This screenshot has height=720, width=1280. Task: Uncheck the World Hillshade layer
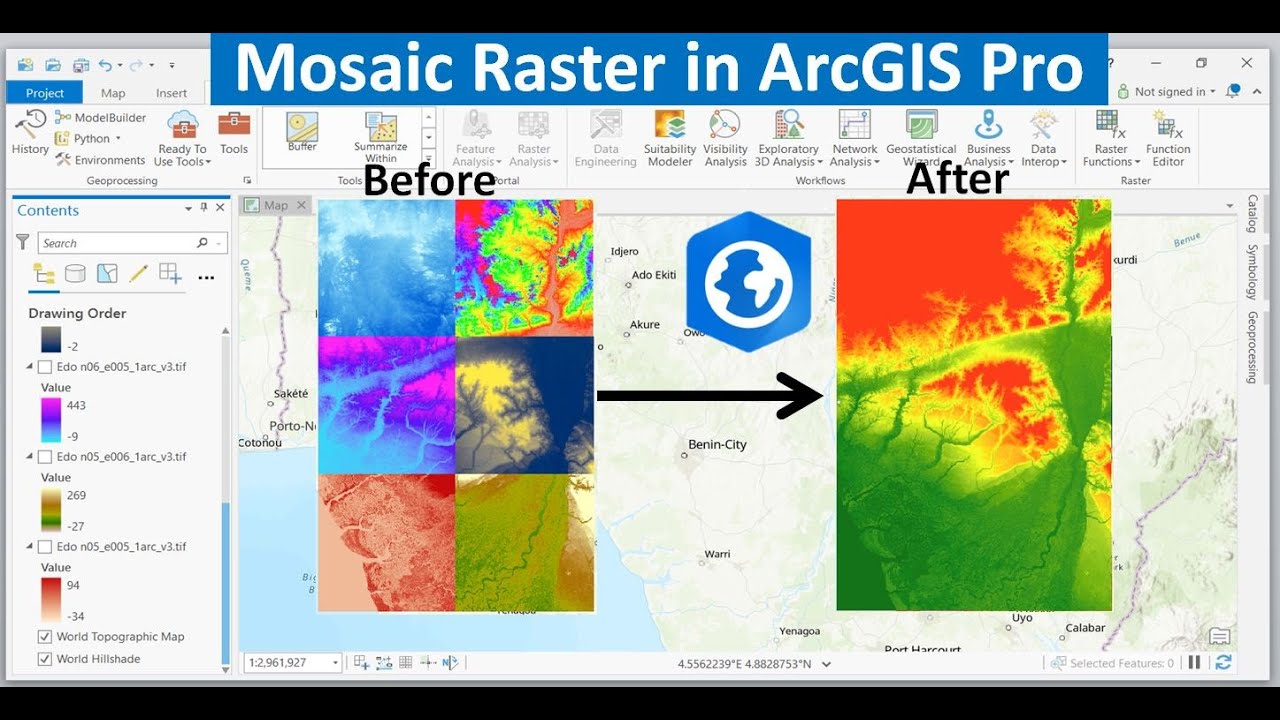tap(44, 659)
